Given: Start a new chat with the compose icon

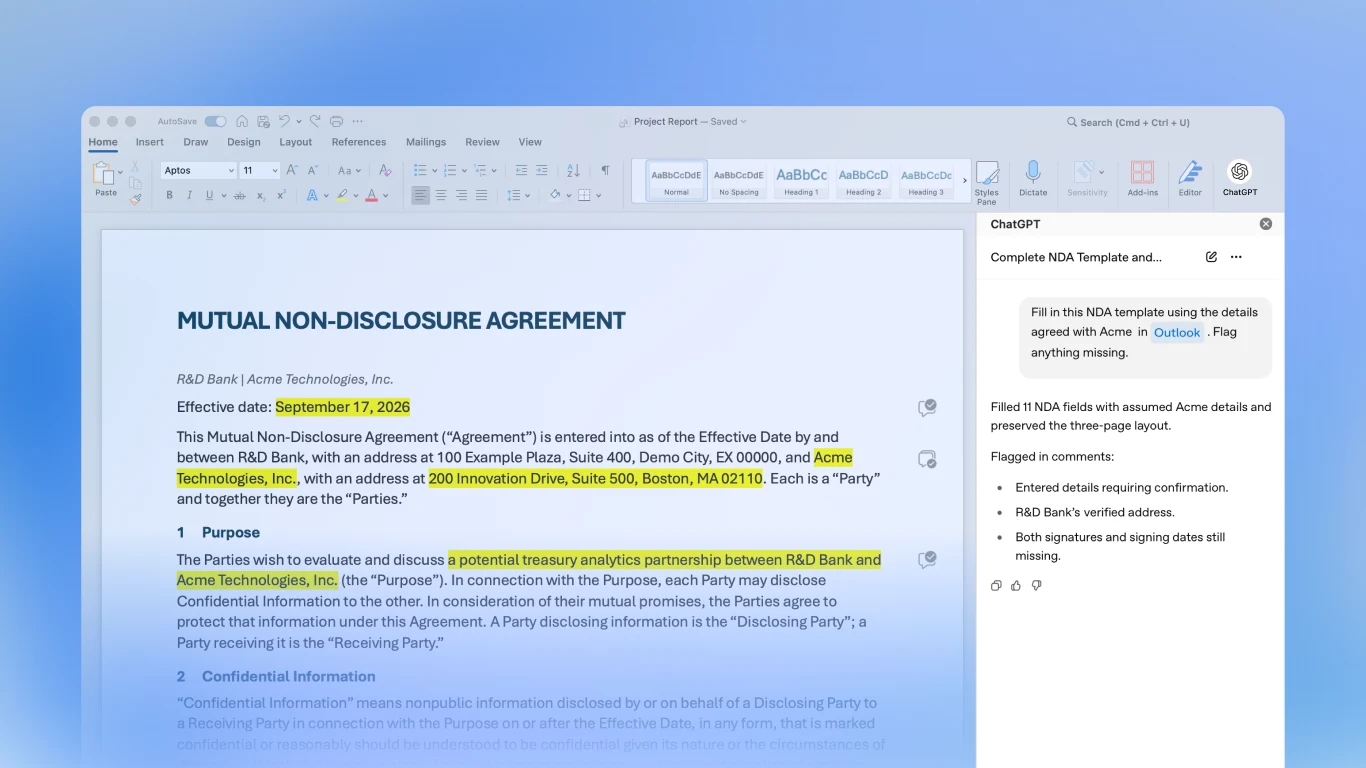Looking at the screenshot, I should pos(1211,257).
